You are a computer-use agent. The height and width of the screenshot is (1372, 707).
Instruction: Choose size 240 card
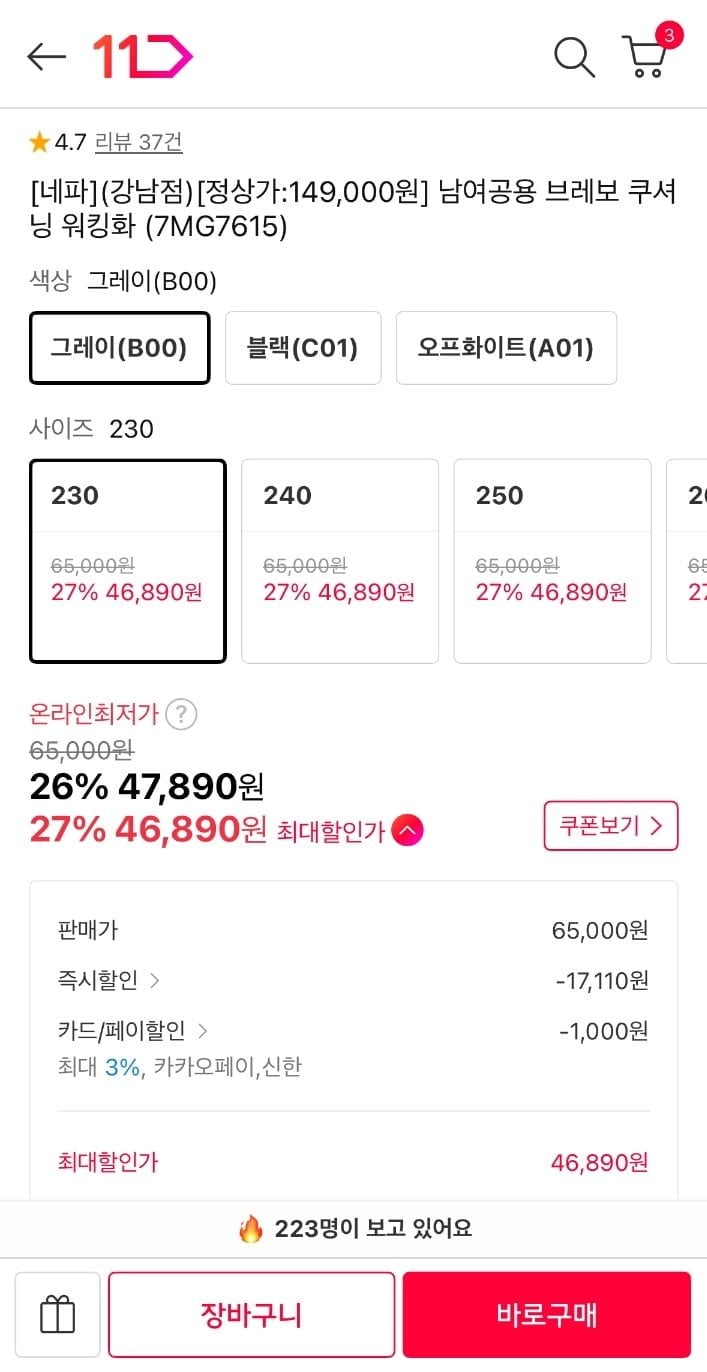tap(340, 561)
